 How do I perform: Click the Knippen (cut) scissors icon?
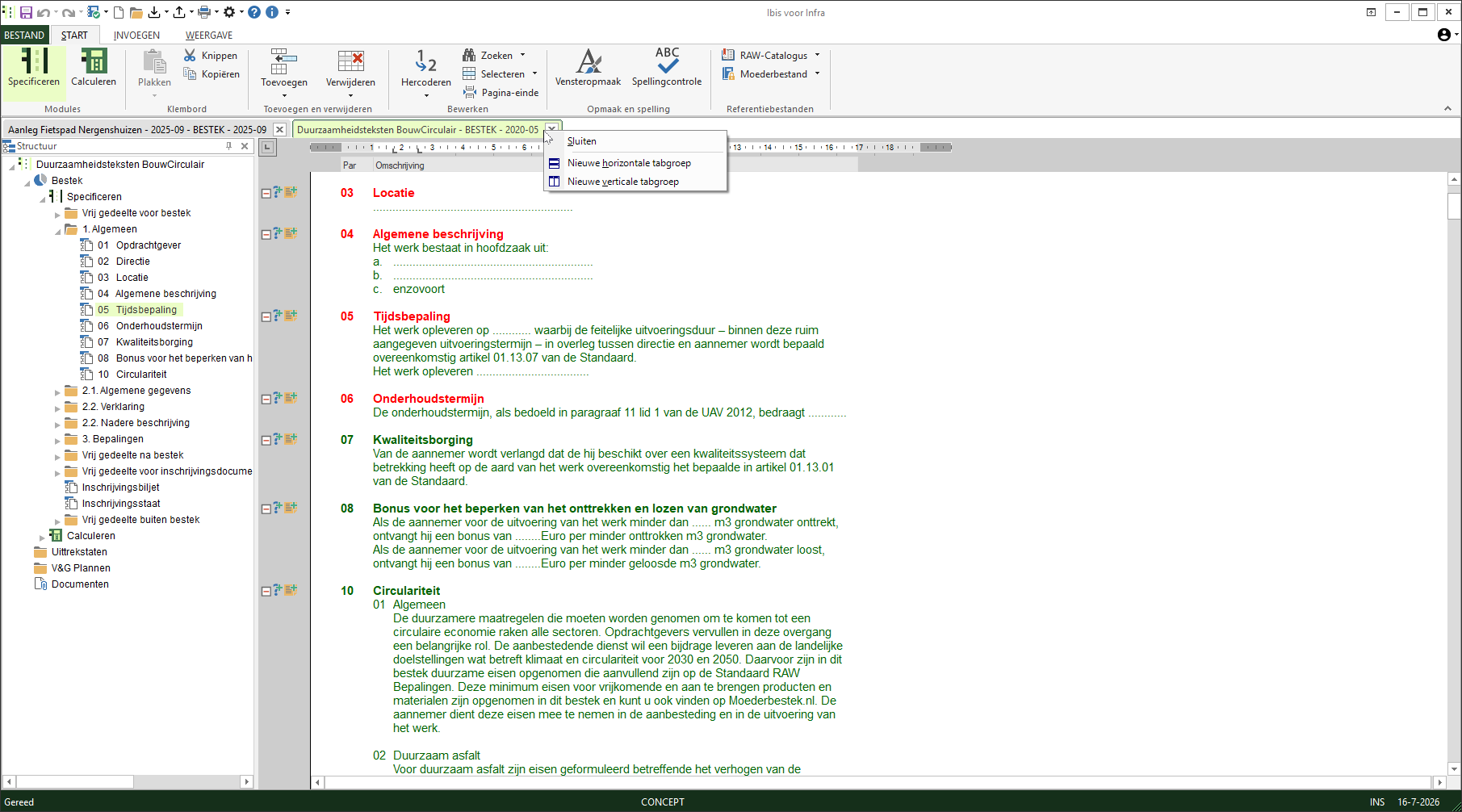tap(190, 55)
